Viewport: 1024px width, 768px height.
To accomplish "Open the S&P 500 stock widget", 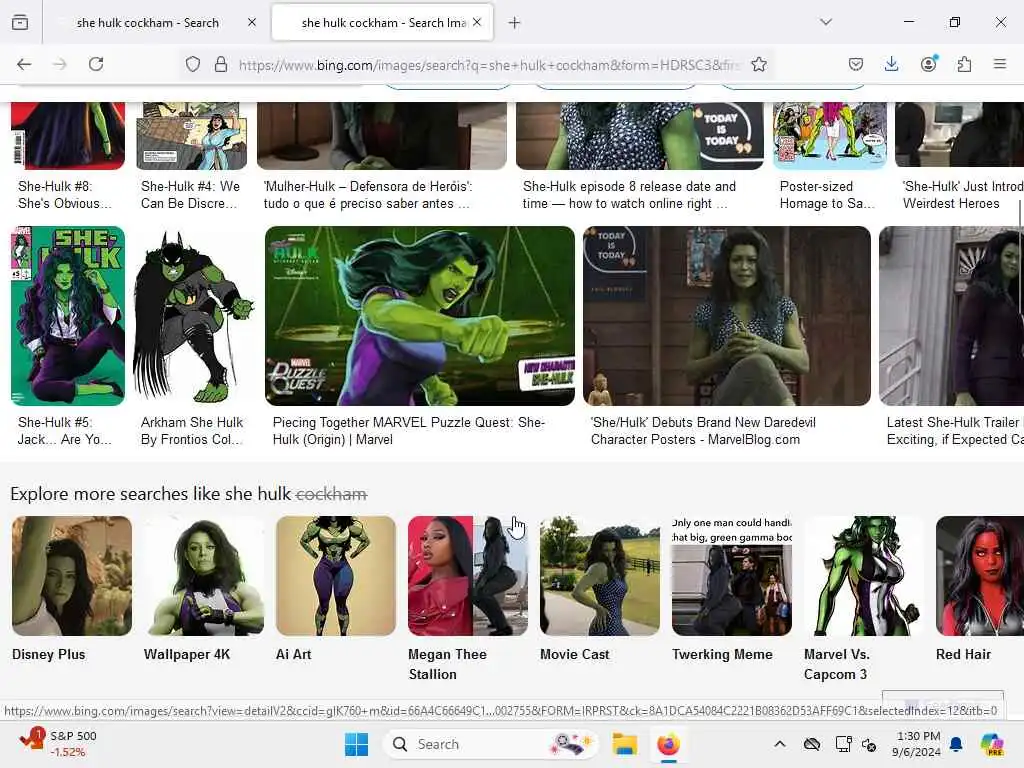I will pos(57,744).
